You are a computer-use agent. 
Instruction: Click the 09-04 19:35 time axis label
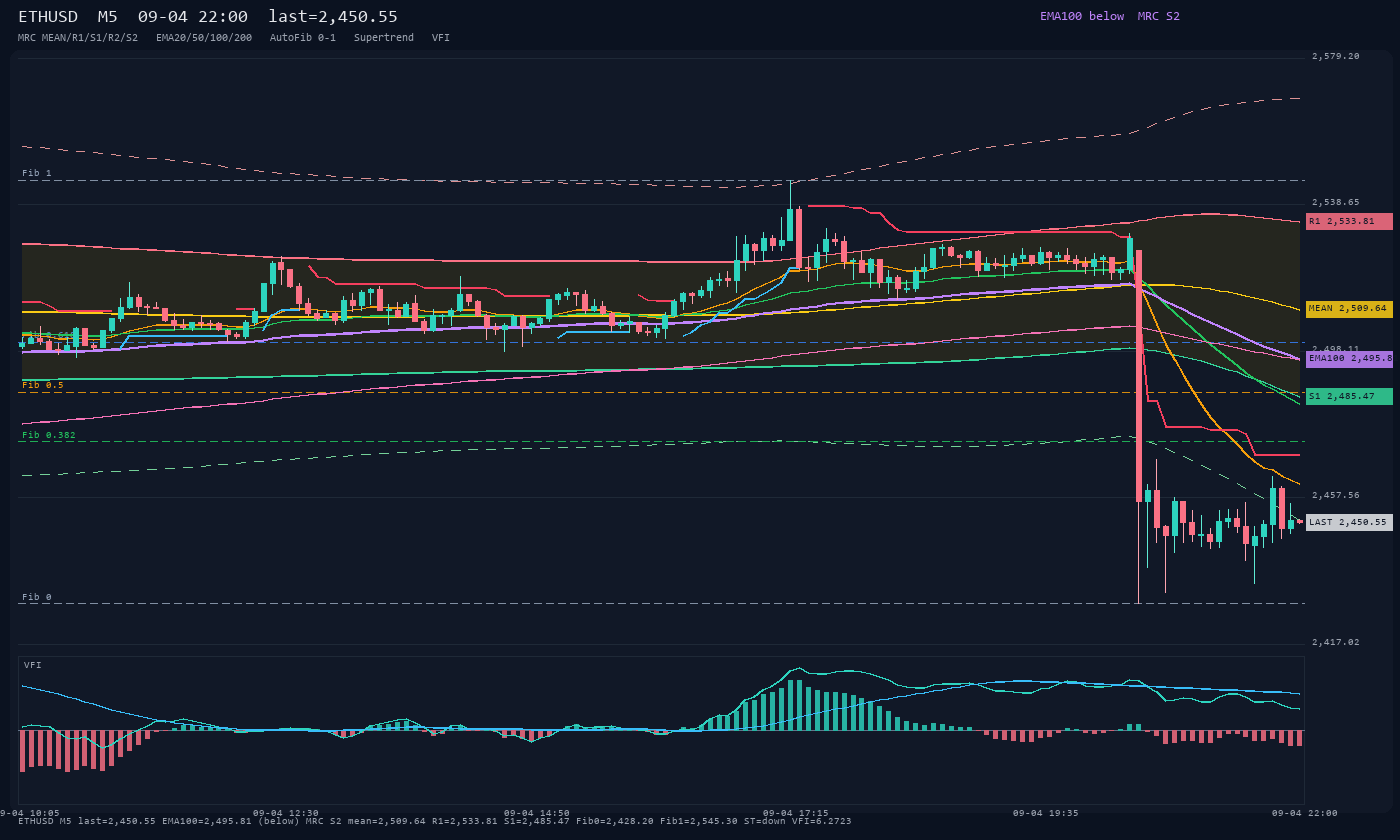tap(1046, 813)
